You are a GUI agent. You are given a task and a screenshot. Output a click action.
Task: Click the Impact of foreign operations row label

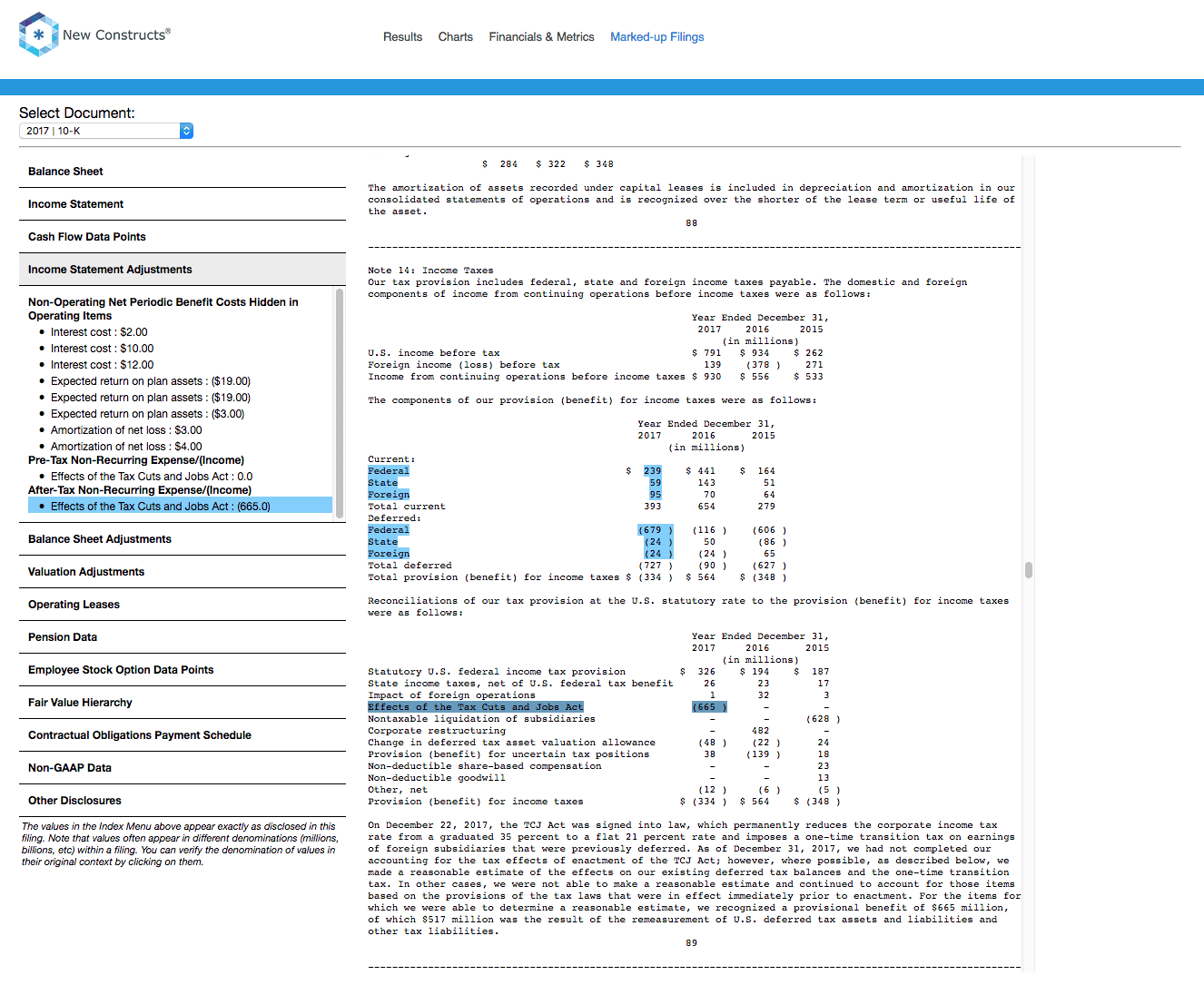click(451, 695)
